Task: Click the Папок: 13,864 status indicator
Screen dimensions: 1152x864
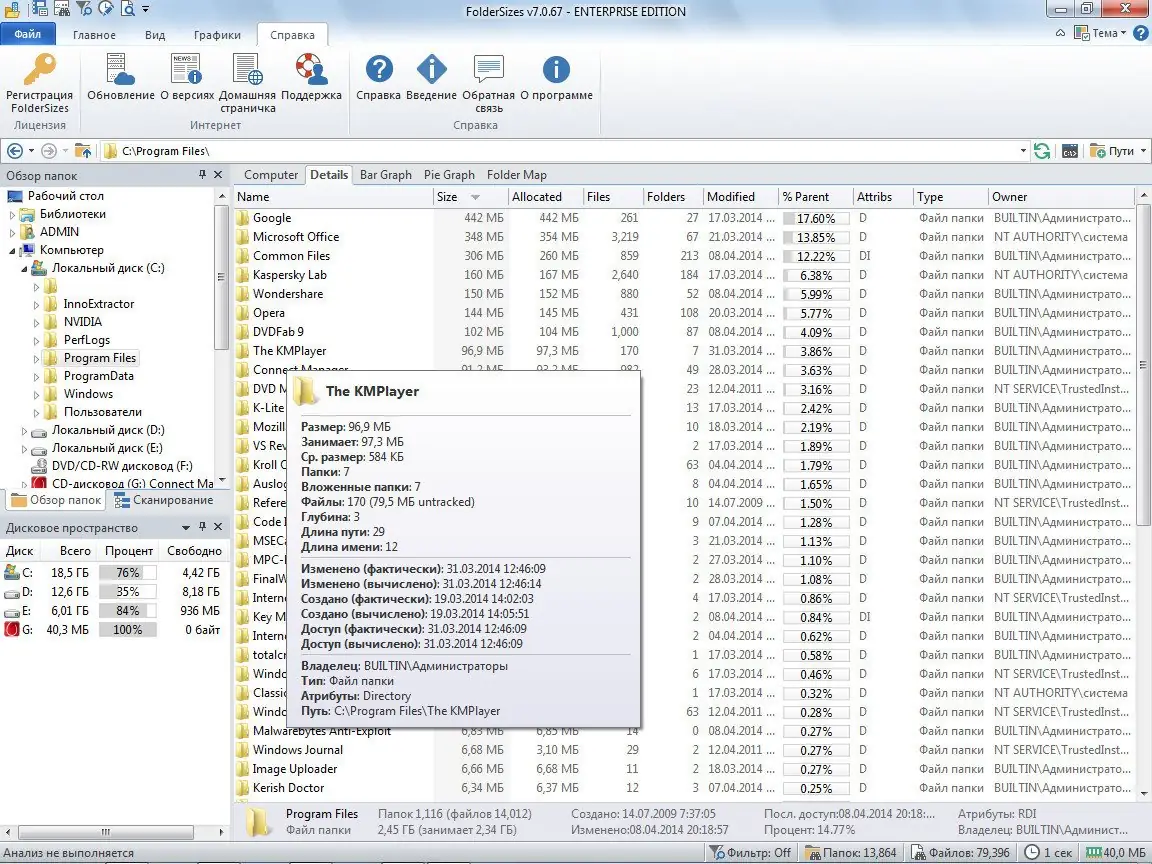Action: [852, 852]
